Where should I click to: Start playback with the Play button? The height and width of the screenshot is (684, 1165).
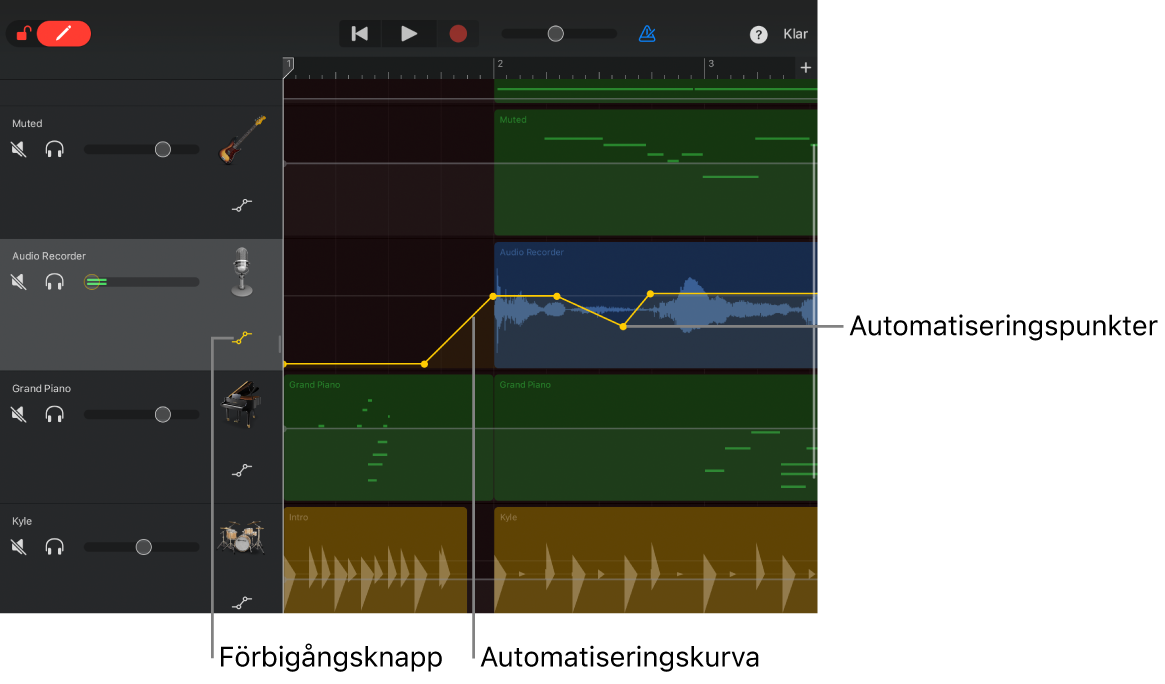click(409, 33)
